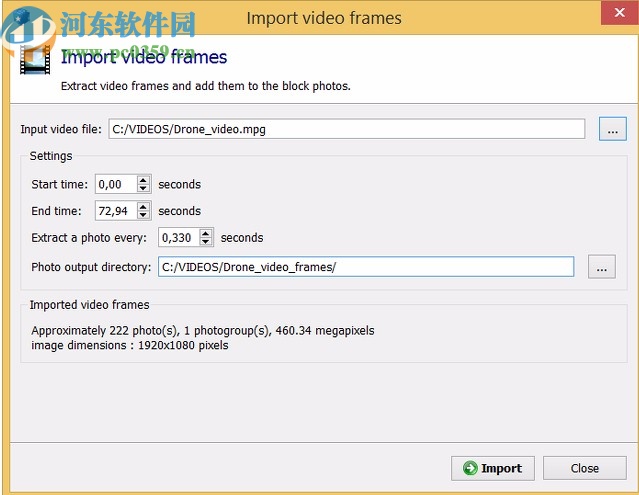The image size is (639, 495).
Task: Decrease the Start time value
Action: 143,189
